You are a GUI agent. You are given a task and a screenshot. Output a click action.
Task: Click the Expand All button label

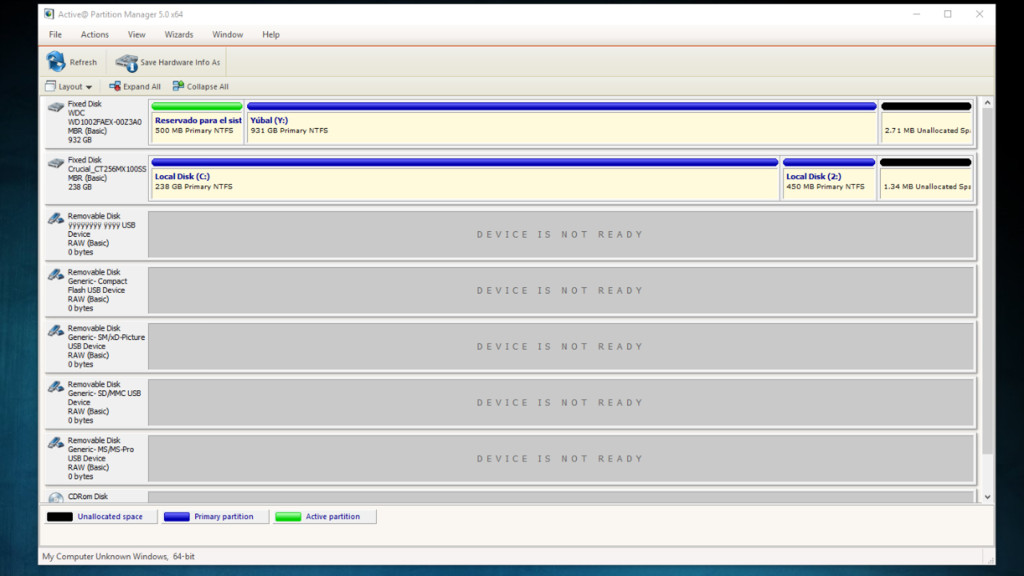click(x=142, y=87)
